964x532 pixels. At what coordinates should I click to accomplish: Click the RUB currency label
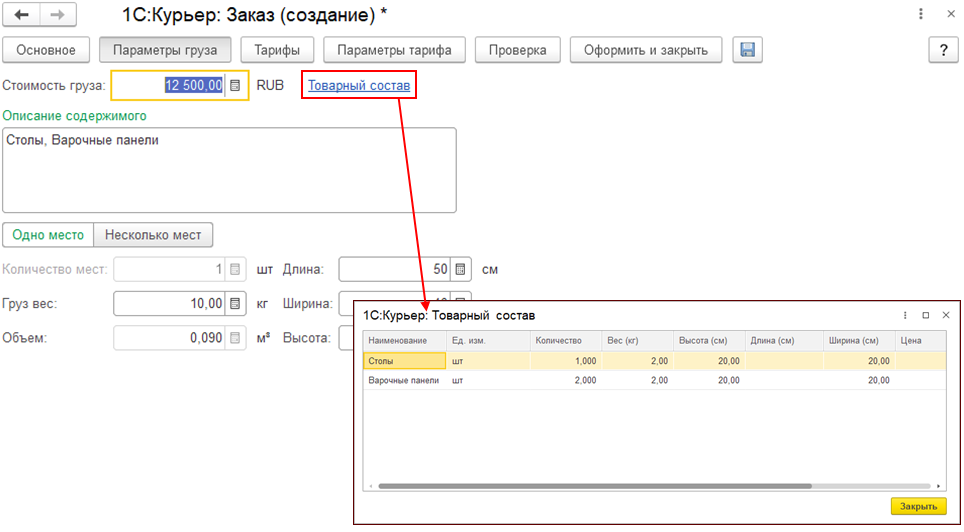[270, 85]
